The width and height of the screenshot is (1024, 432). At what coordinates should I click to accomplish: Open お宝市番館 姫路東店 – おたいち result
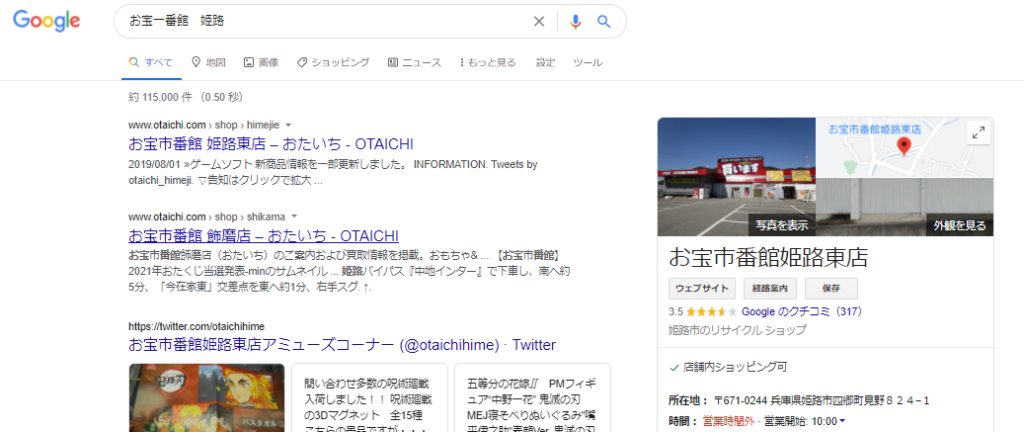tap(271, 144)
